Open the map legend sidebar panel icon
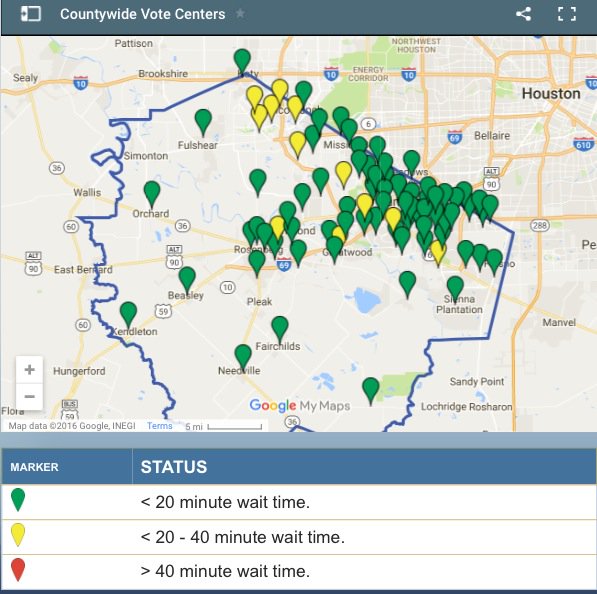The height and width of the screenshot is (594, 597). [x=30, y=14]
